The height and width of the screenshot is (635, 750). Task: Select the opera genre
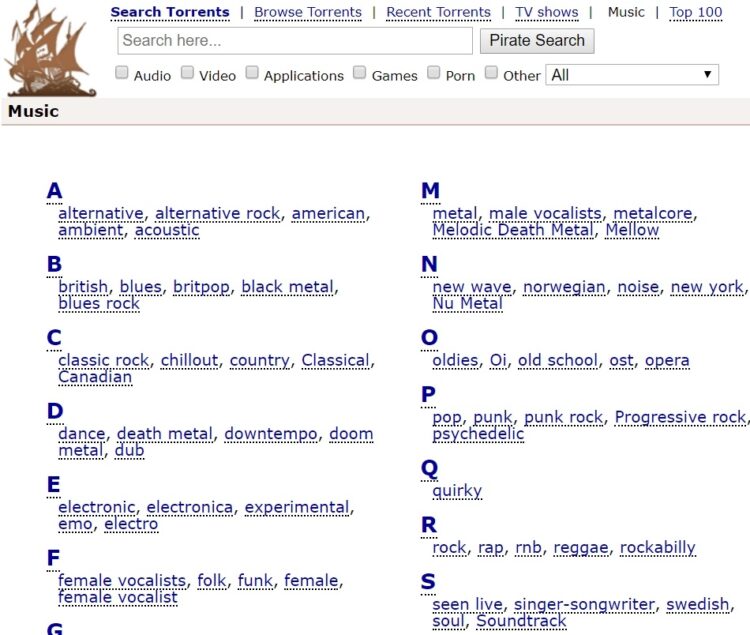coord(667,360)
